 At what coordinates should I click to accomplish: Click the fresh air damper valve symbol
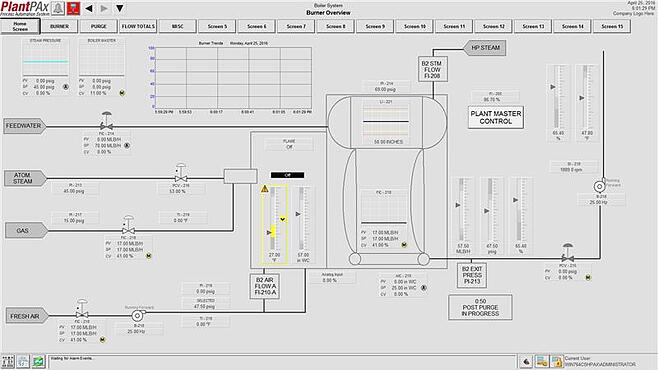(x=82, y=309)
